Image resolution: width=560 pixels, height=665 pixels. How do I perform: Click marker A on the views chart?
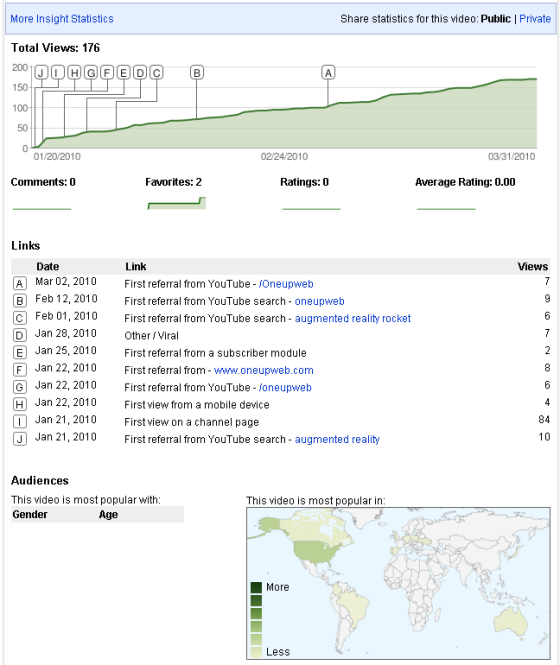328,73
